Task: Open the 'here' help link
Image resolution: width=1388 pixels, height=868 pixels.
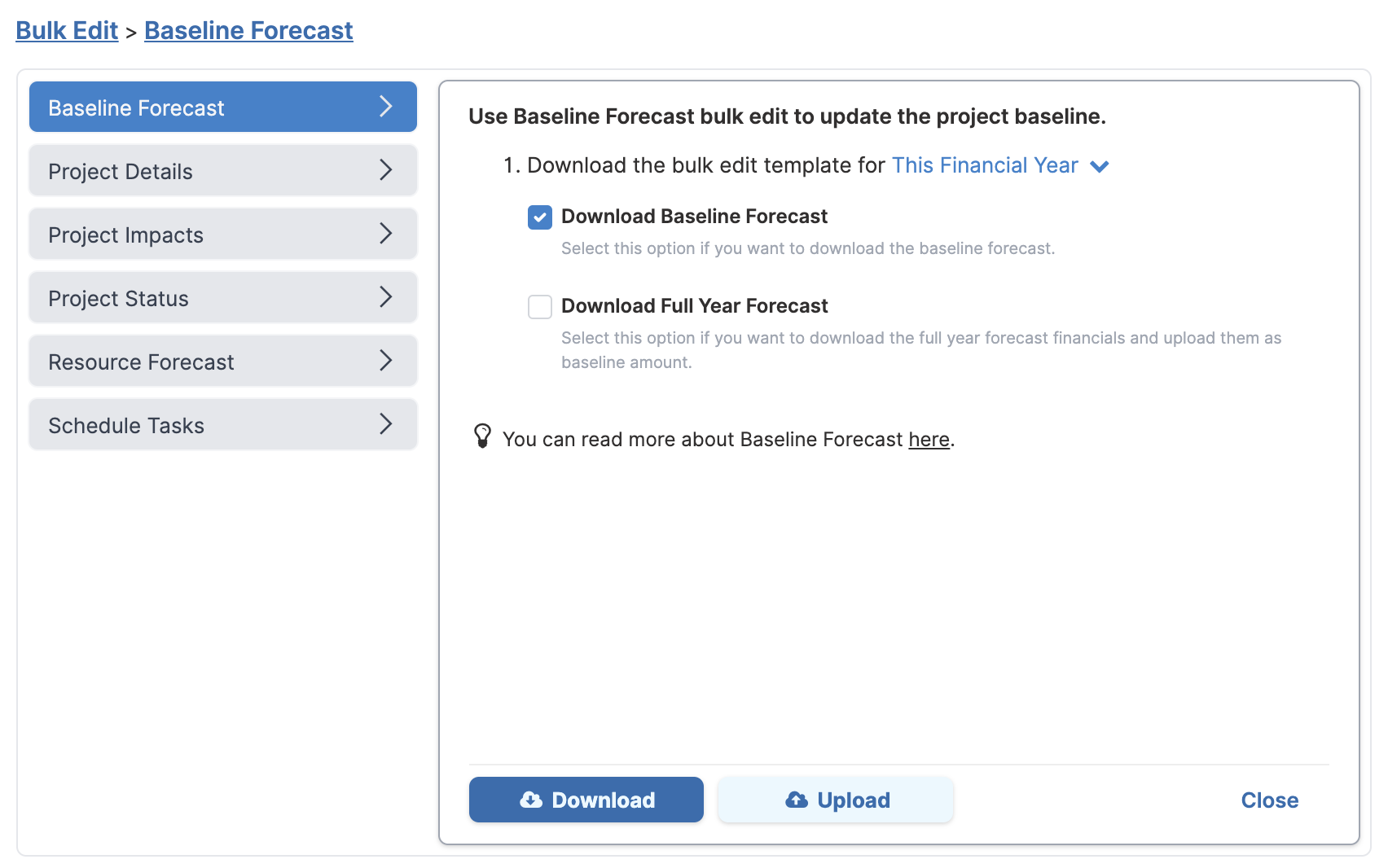Action: 929,440
